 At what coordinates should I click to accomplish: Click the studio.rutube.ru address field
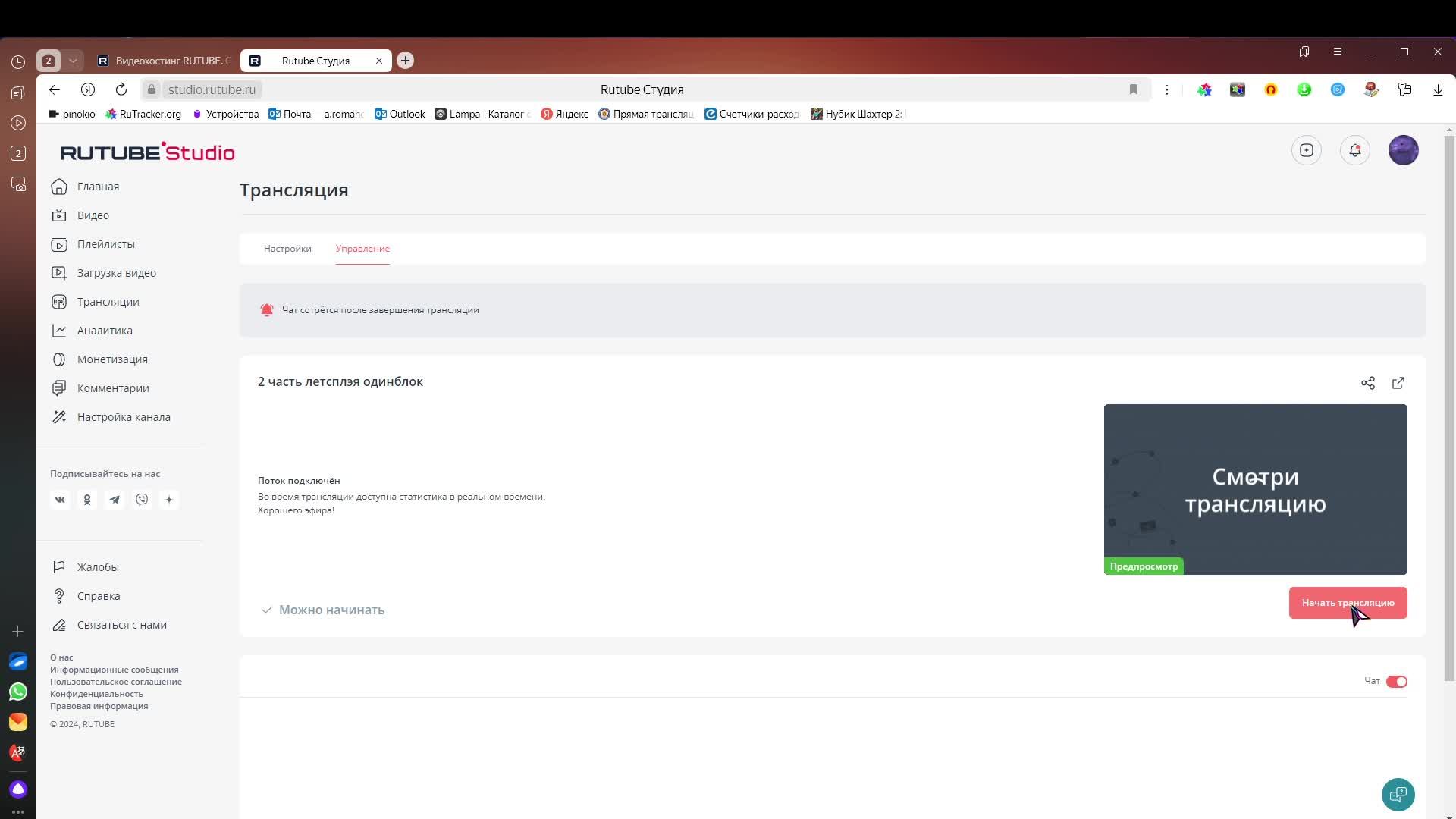tap(212, 89)
